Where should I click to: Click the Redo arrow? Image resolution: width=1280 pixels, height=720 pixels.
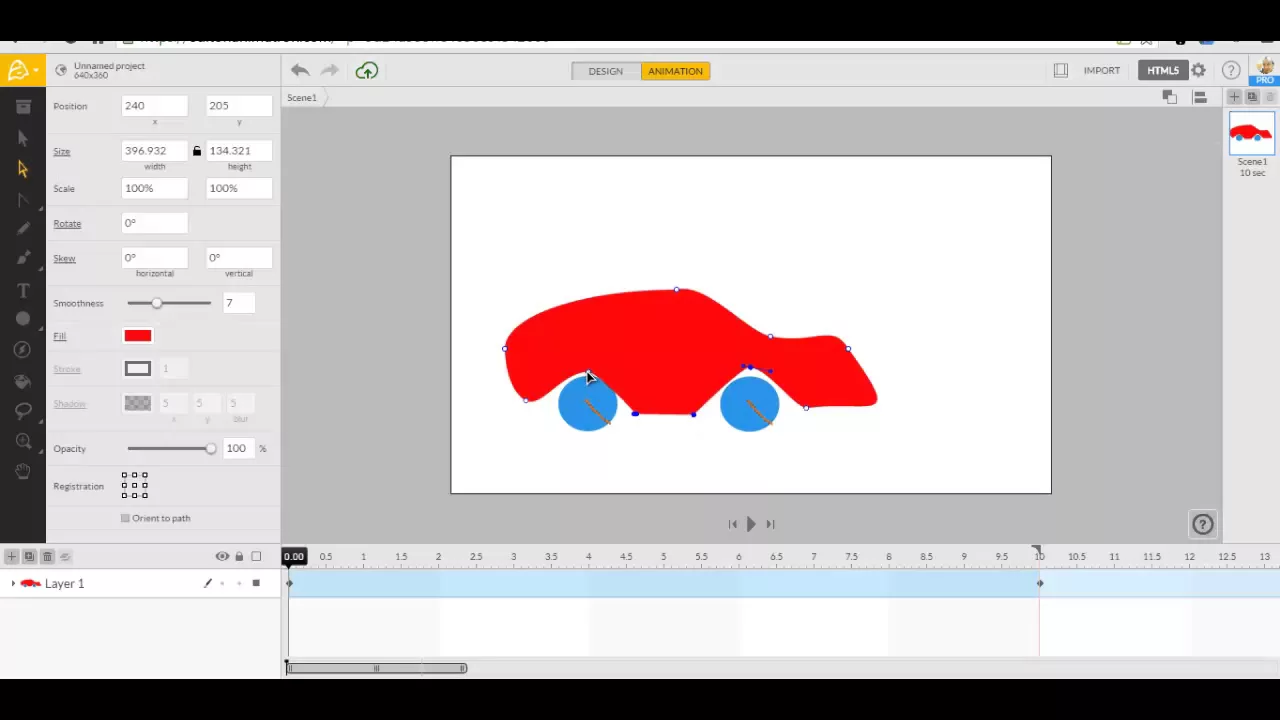tap(330, 70)
